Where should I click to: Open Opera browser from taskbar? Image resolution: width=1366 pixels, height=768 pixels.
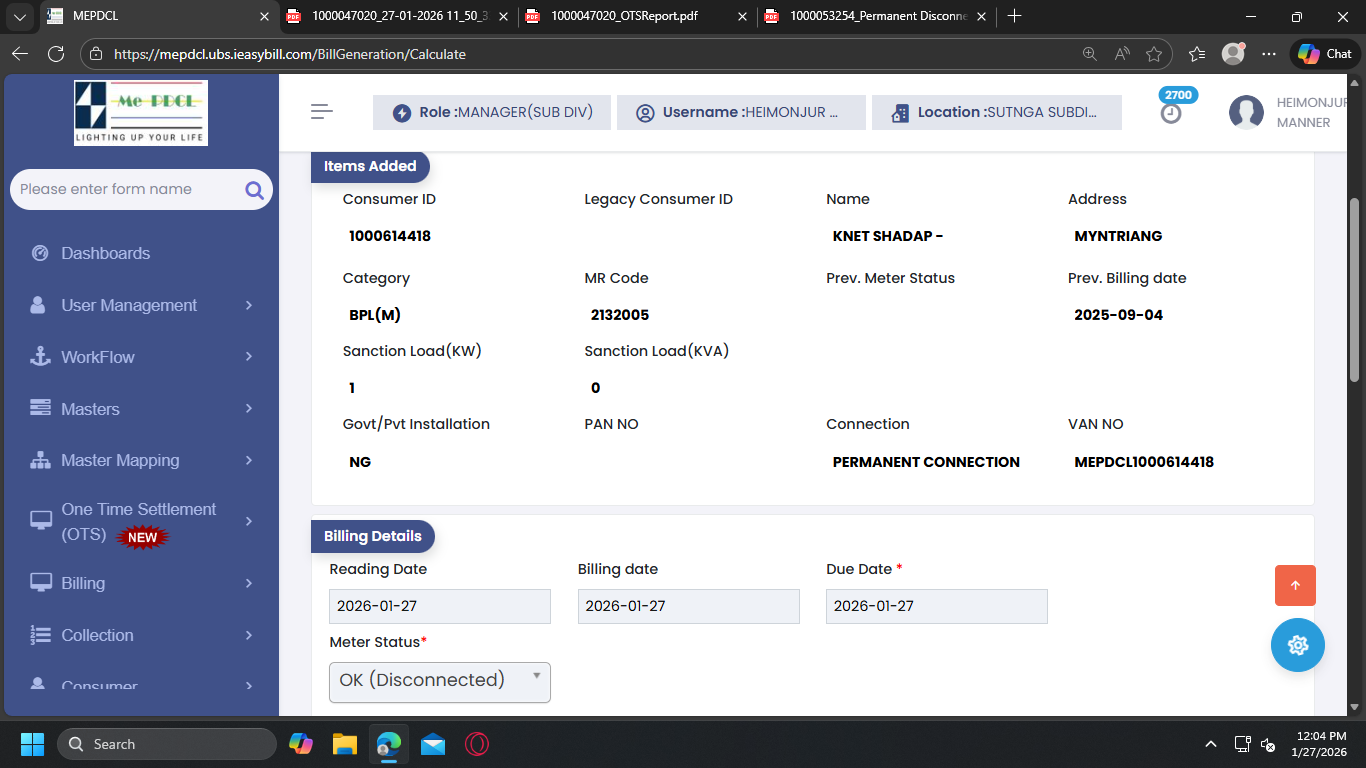[477, 744]
